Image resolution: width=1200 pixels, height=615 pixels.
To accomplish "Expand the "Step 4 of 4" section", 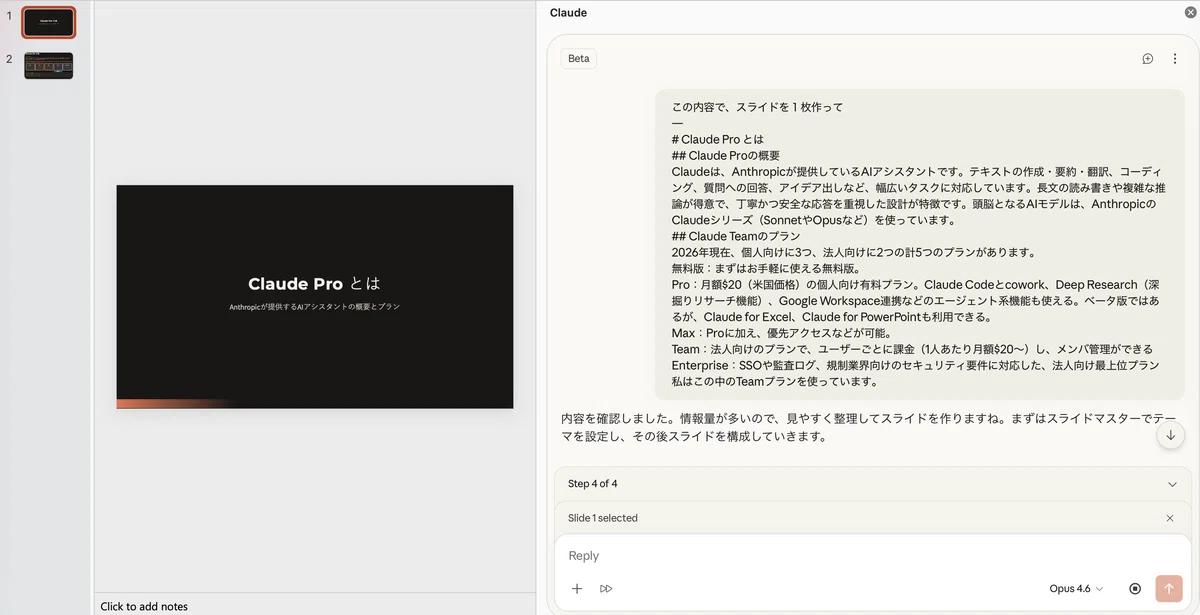I will point(1172,484).
